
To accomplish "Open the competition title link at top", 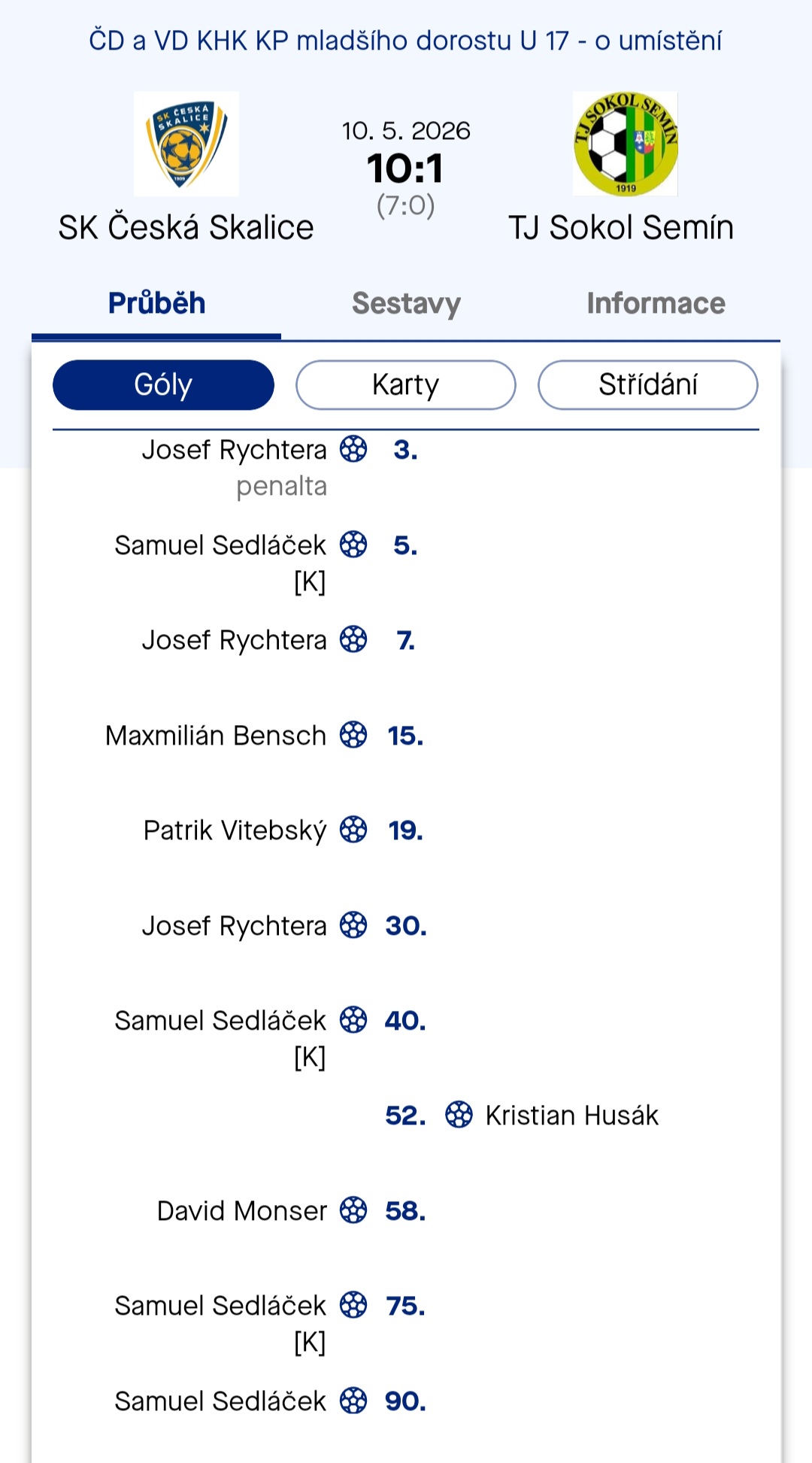I will (x=405, y=41).
